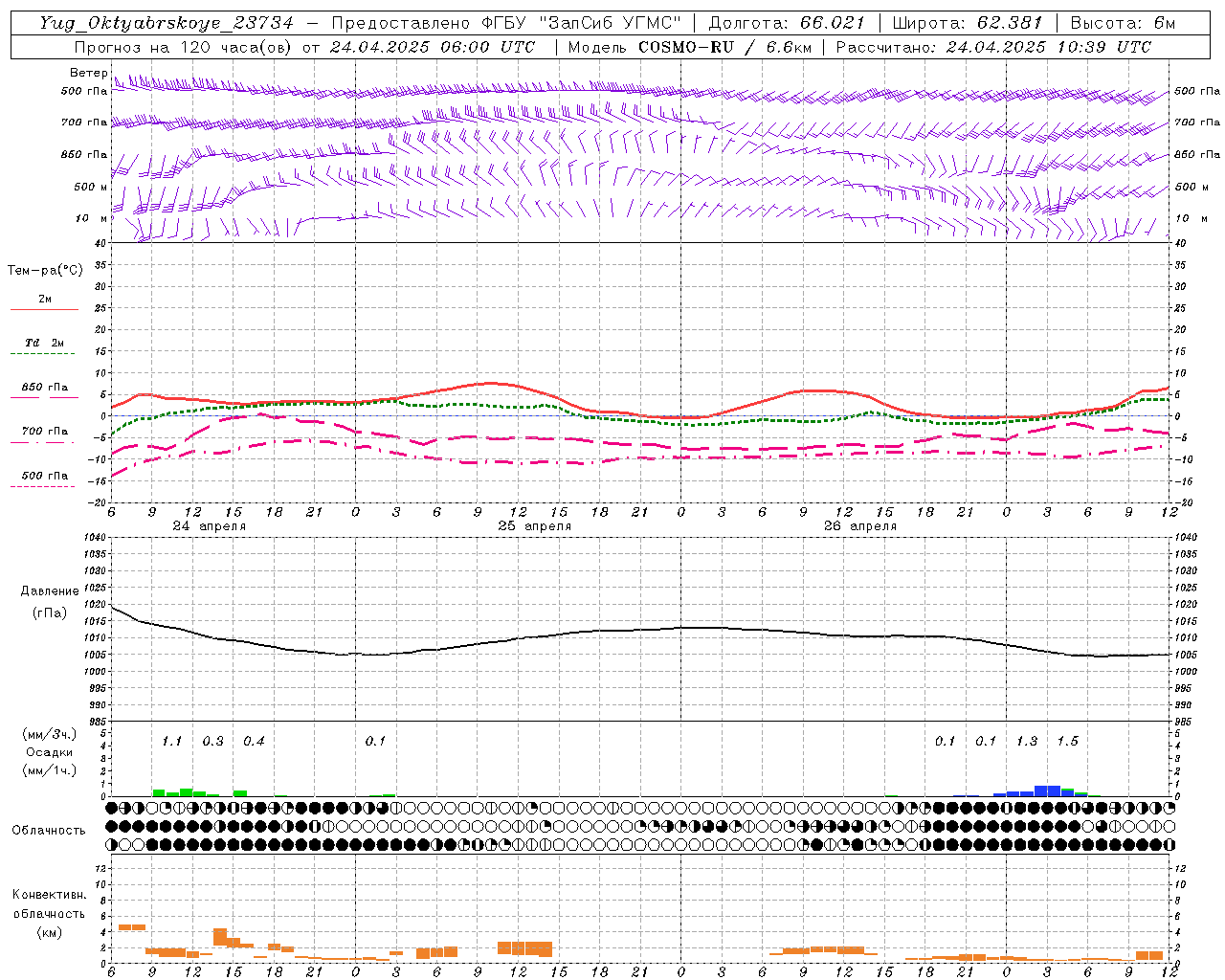Viewport: 1225px width, 980px height.
Task: Click the 24 апреля date label
Action: 209,526
